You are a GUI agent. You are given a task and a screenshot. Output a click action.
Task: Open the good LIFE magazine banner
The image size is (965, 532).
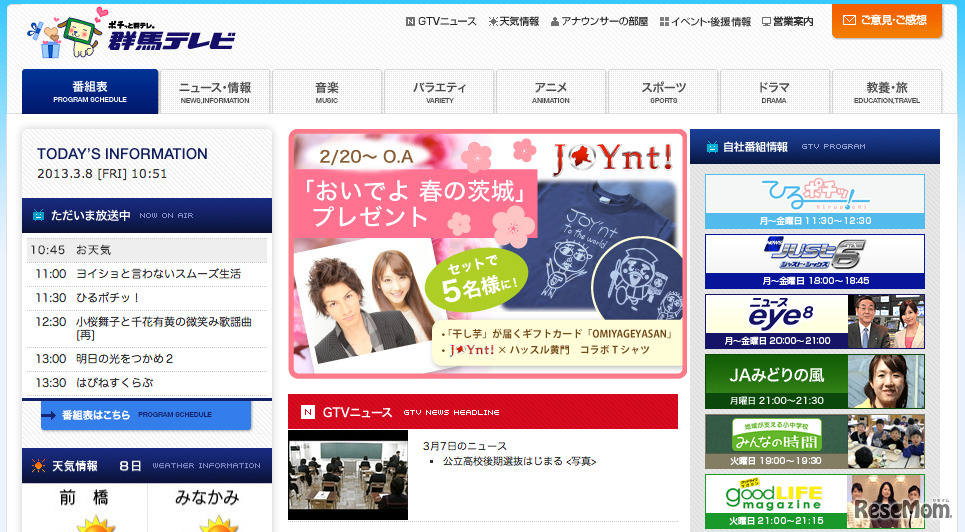coord(815,502)
